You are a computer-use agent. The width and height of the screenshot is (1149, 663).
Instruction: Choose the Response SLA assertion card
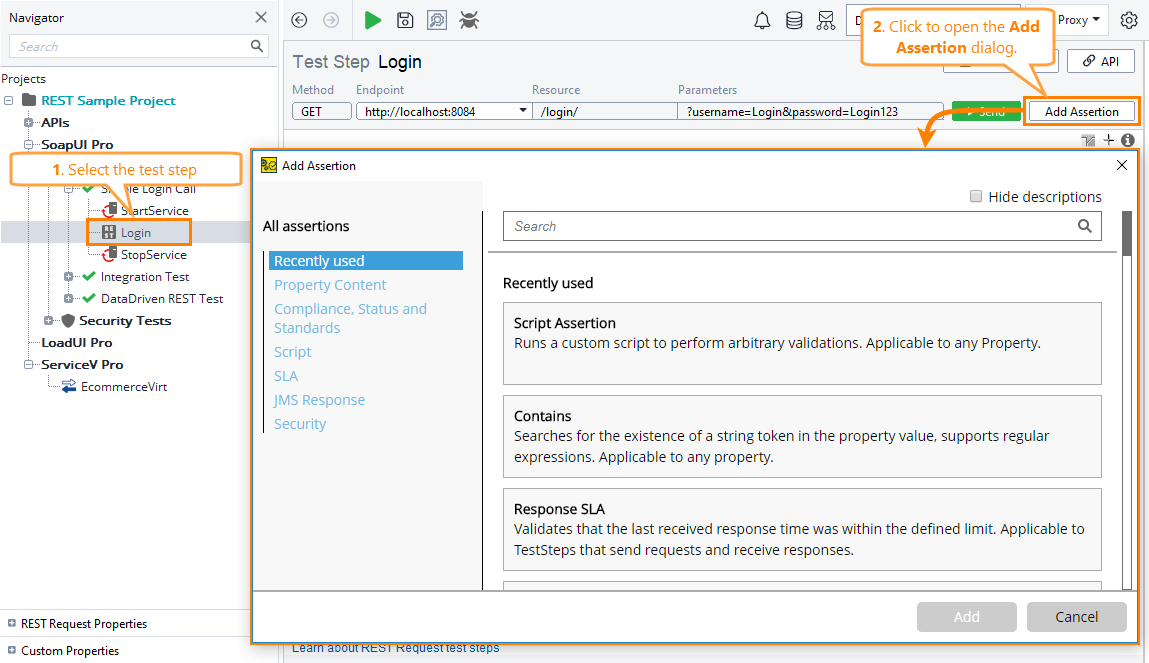click(x=802, y=530)
